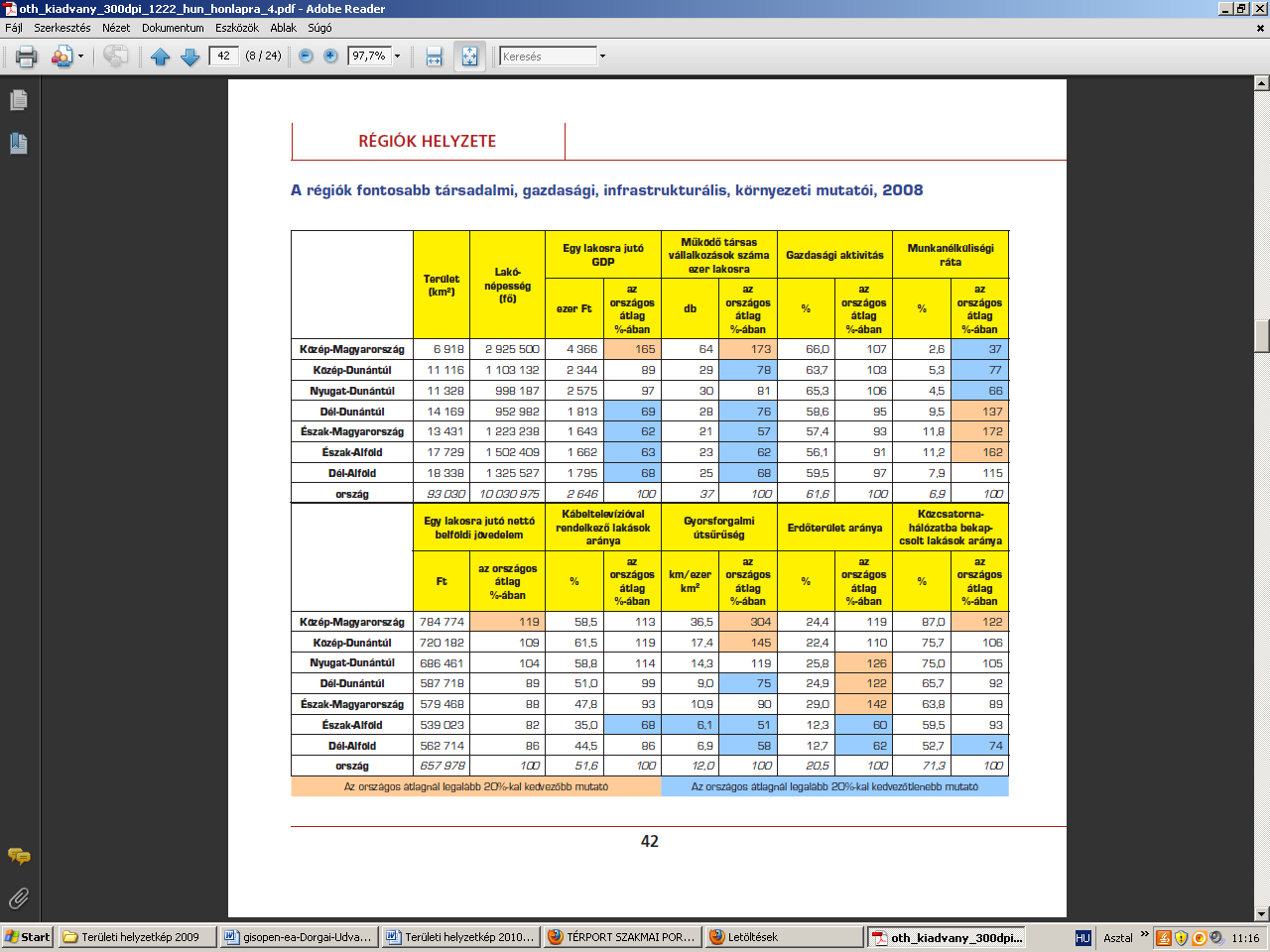Click the Gazdasági aktivitás column header
1270x952 pixels.
tap(834, 255)
